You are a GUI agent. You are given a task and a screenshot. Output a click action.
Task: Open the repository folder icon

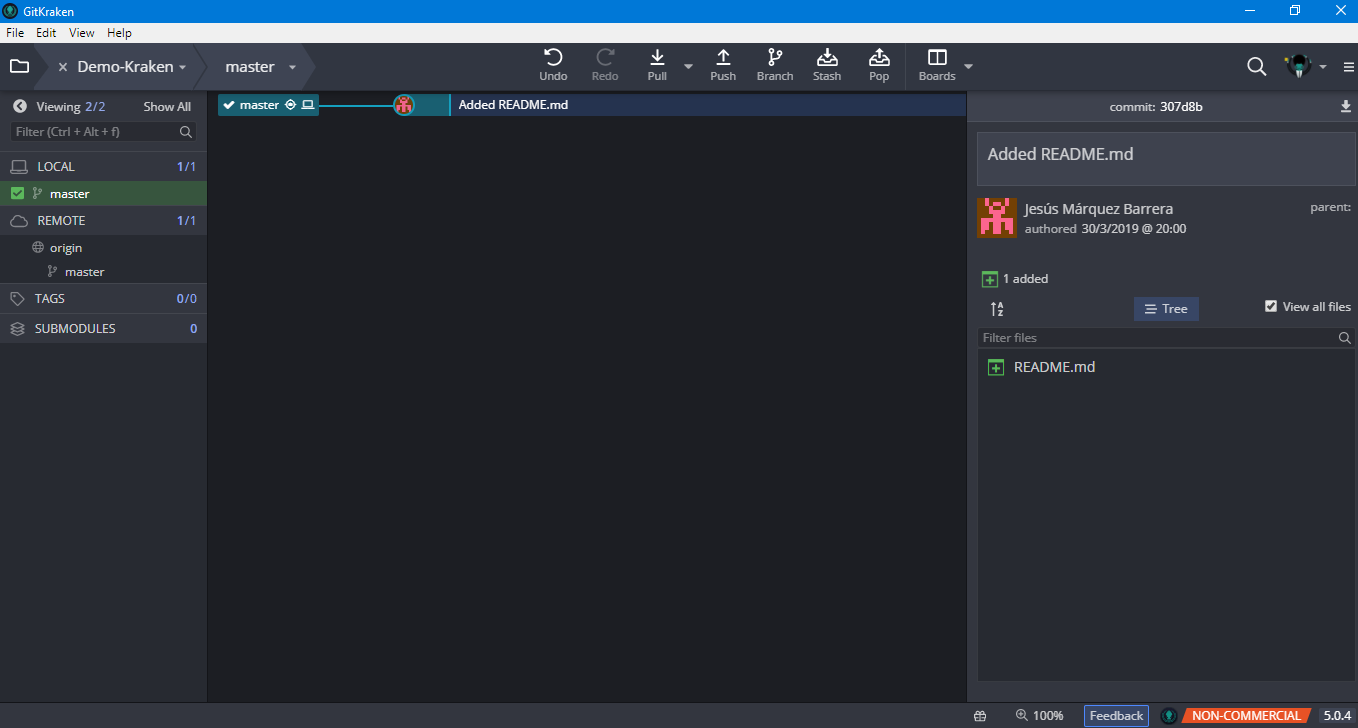(19, 67)
